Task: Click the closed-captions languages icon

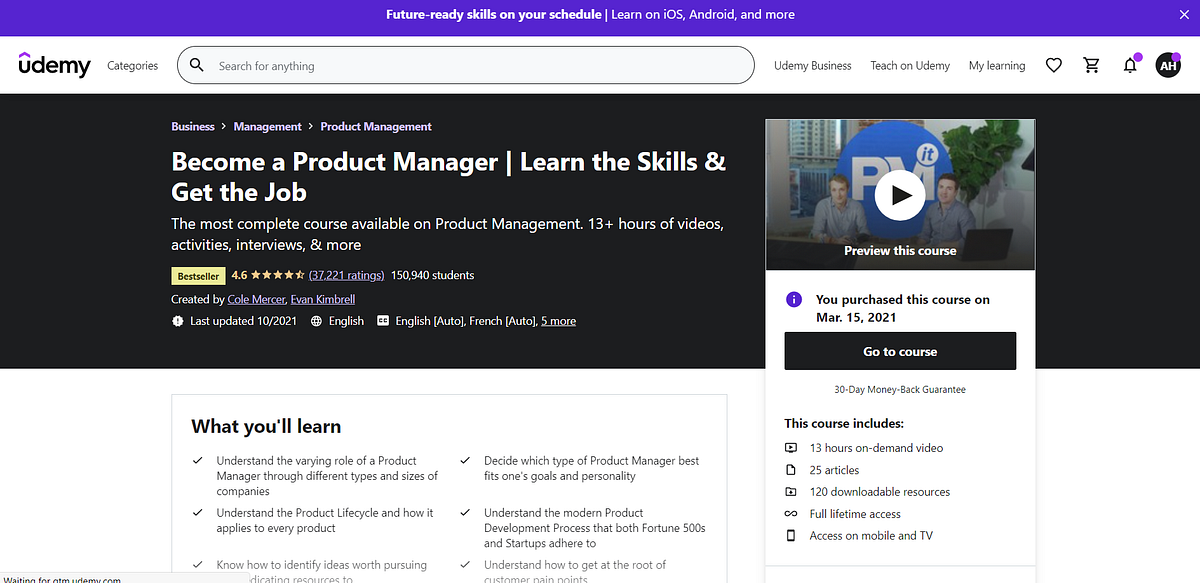Action: click(382, 320)
